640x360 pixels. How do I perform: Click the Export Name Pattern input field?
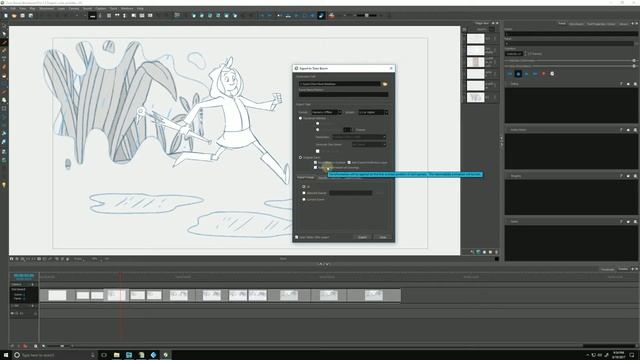[x=343, y=94]
